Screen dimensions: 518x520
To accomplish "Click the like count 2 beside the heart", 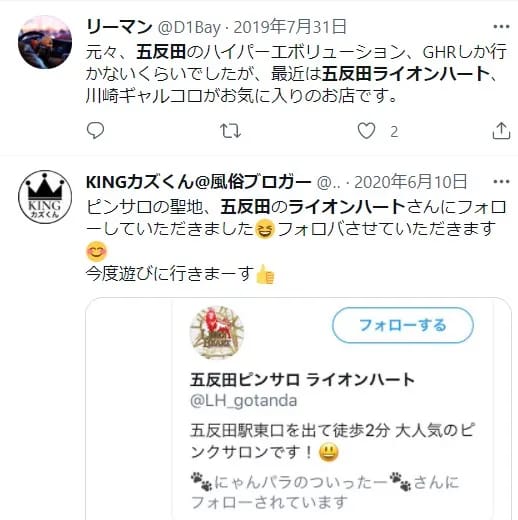I will 394,132.
